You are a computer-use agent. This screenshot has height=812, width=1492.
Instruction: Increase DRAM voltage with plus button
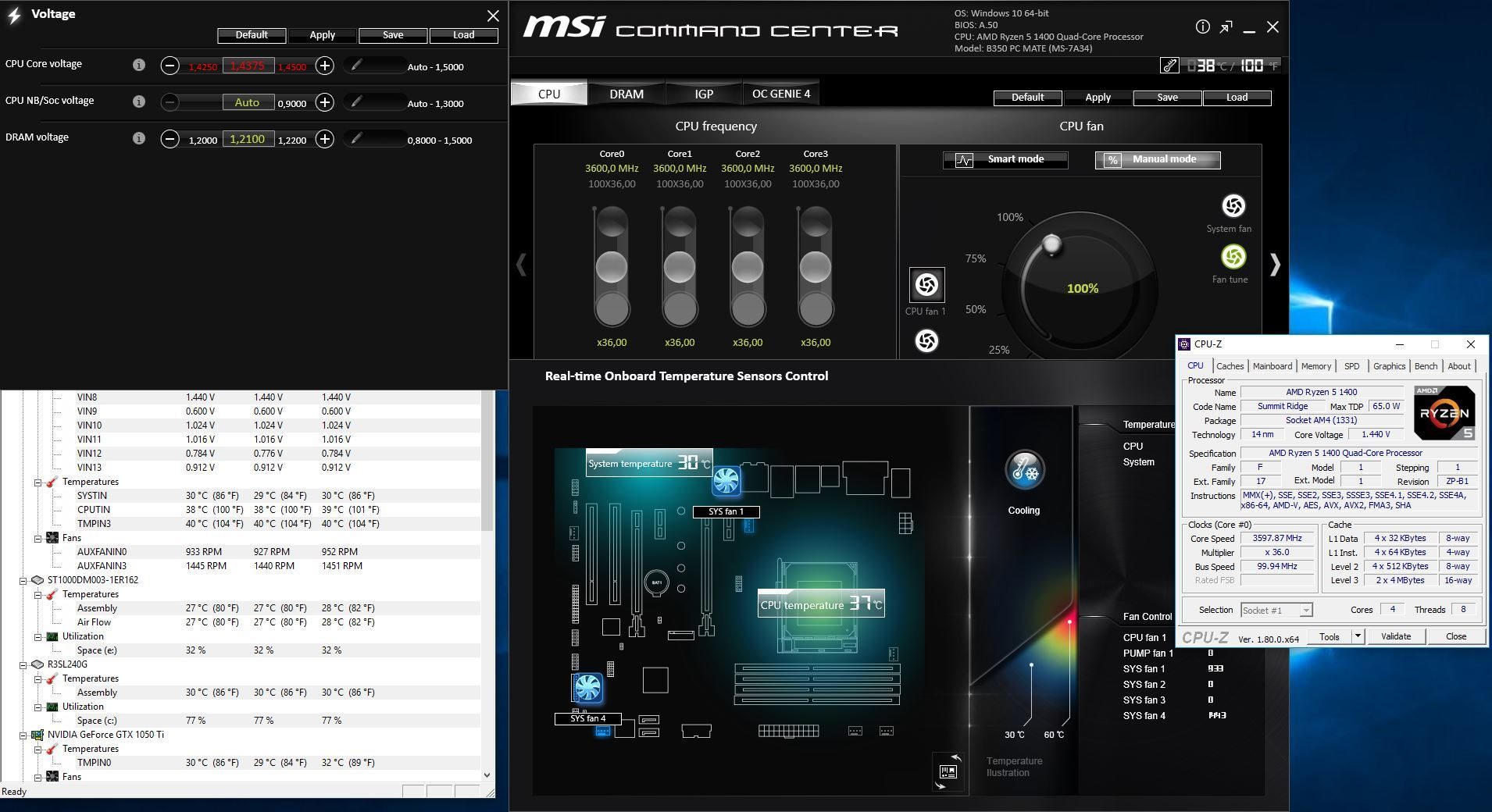pyautogui.click(x=325, y=139)
